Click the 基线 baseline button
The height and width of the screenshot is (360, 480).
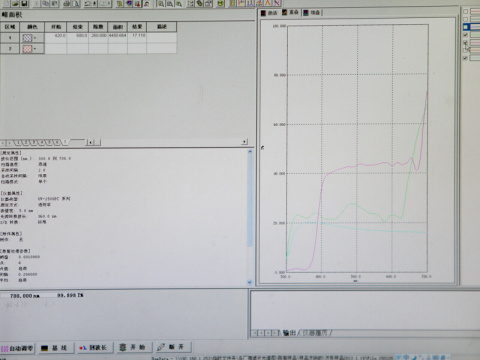[x=55, y=348]
